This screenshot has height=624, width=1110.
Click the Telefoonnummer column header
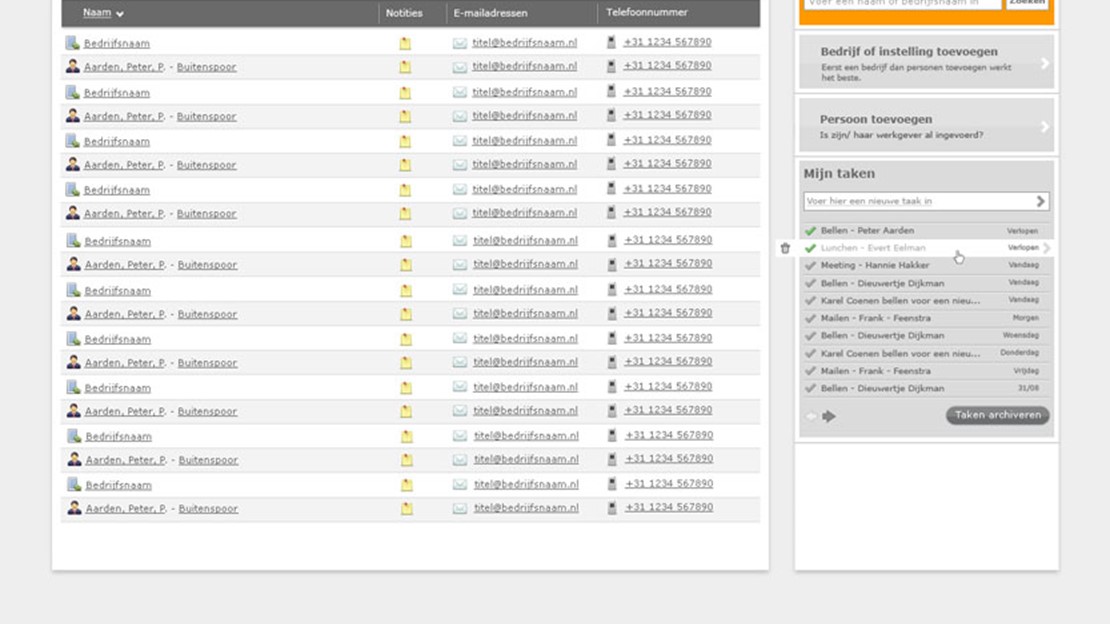(x=647, y=13)
